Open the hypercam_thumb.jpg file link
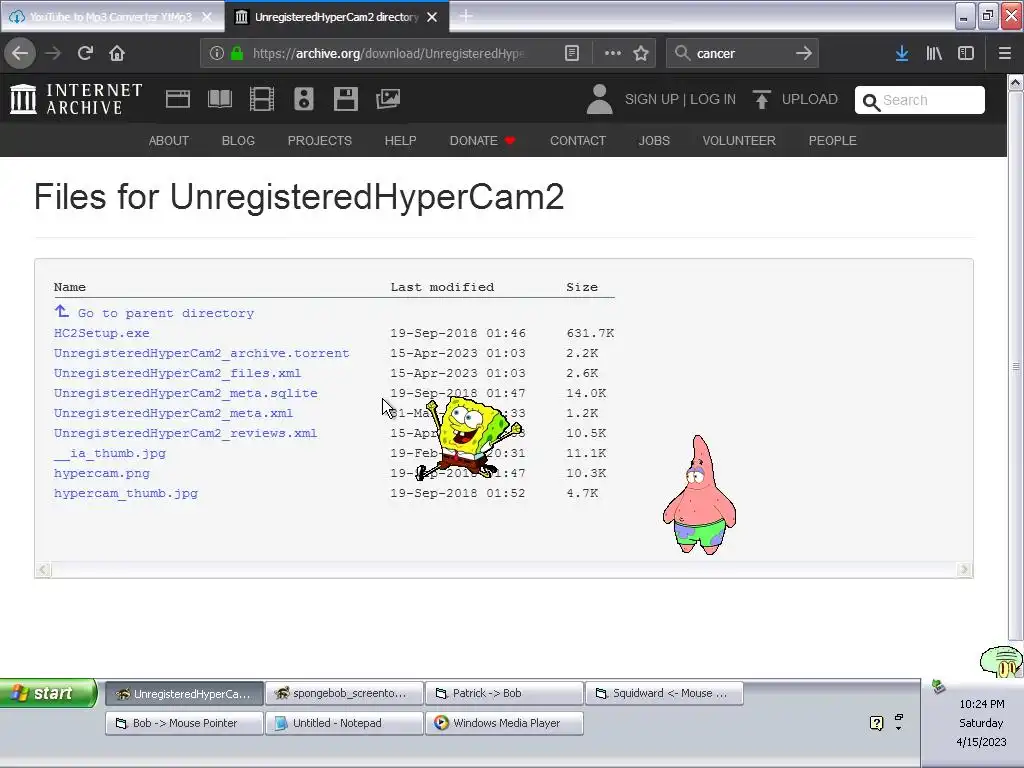Viewport: 1024px width, 768px height. [x=125, y=493]
